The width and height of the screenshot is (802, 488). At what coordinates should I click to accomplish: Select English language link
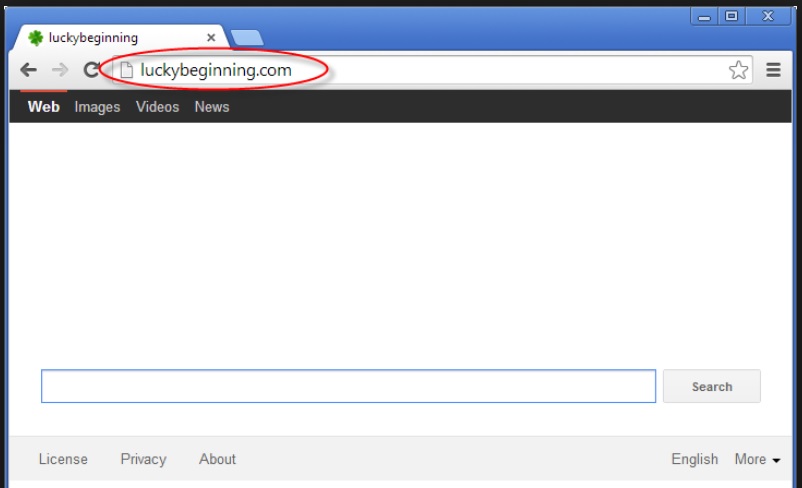click(x=695, y=459)
